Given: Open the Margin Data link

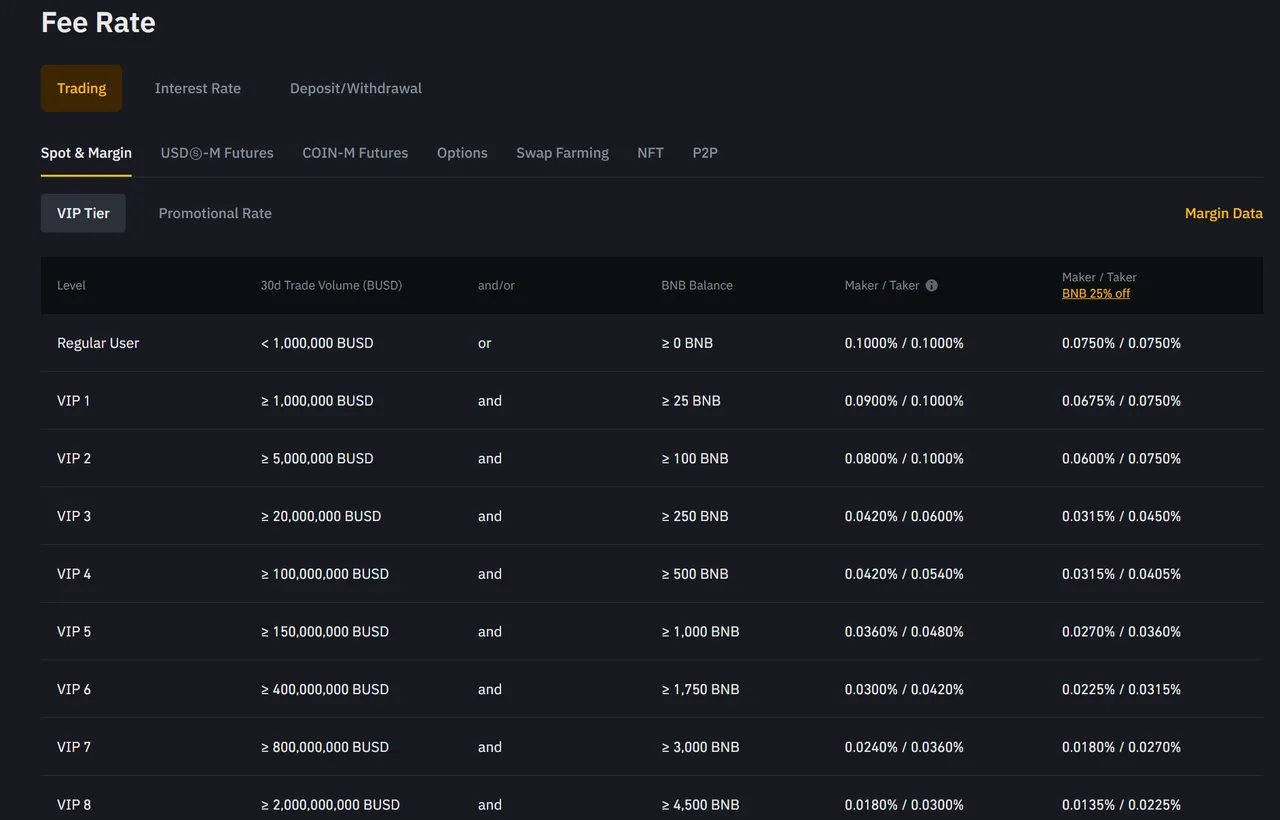Looking at the screenshot, I should tap(1223, 213).
